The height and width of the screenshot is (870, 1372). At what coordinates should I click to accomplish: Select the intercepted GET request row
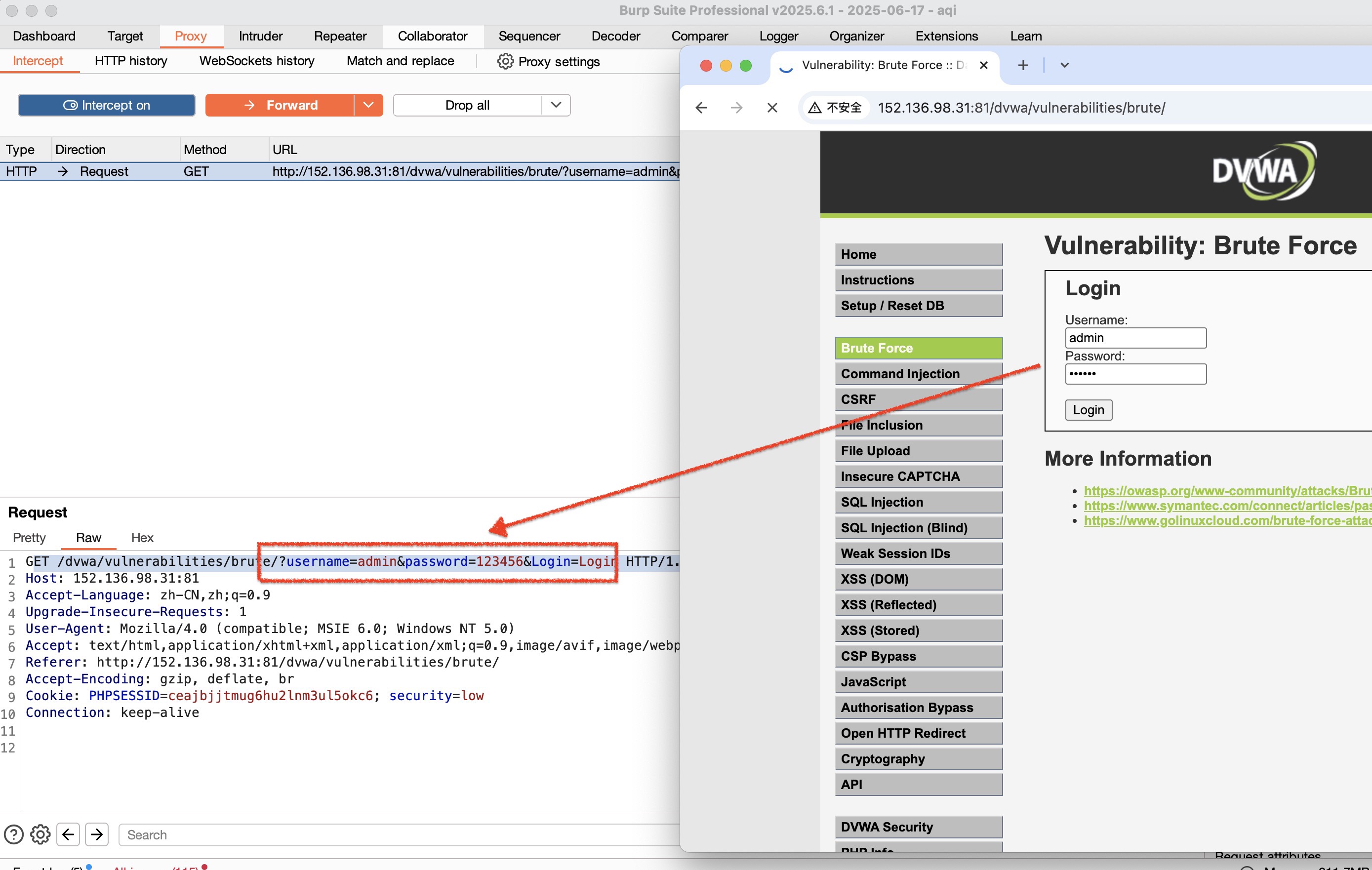(340, 171)
